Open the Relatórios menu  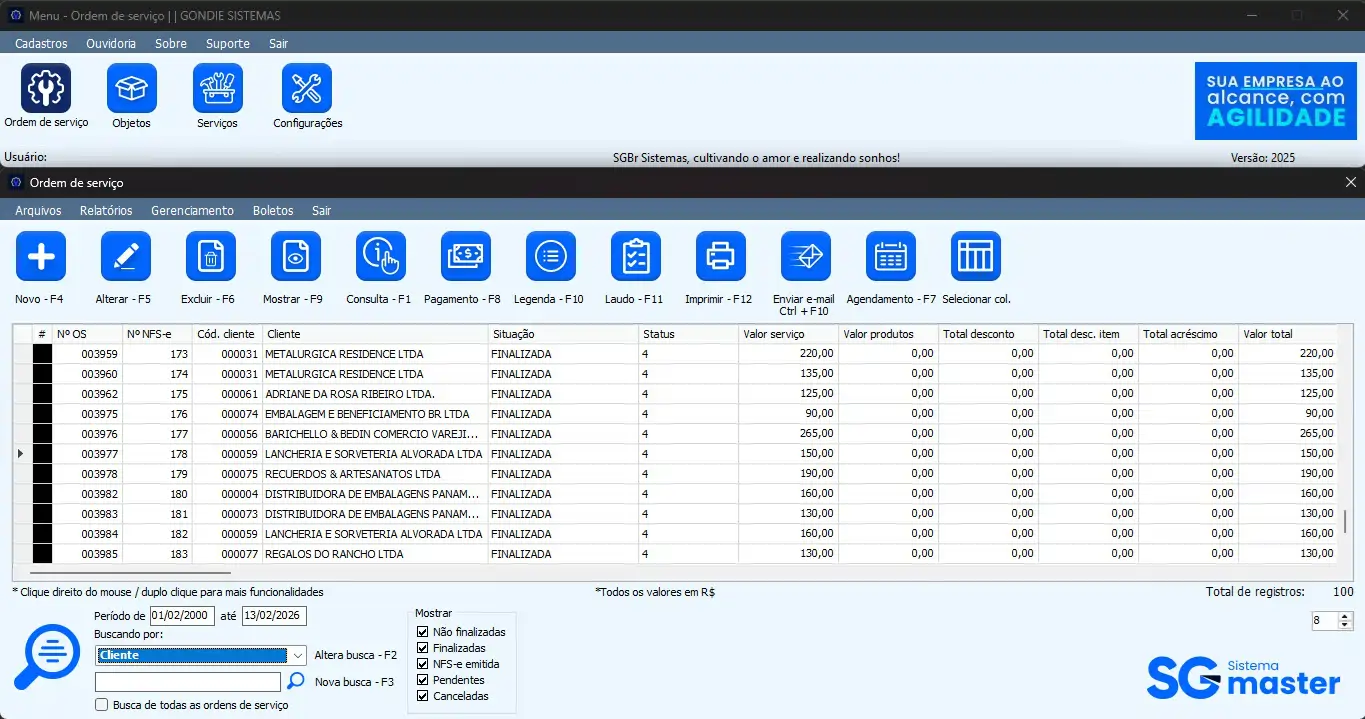click(106, 211)
